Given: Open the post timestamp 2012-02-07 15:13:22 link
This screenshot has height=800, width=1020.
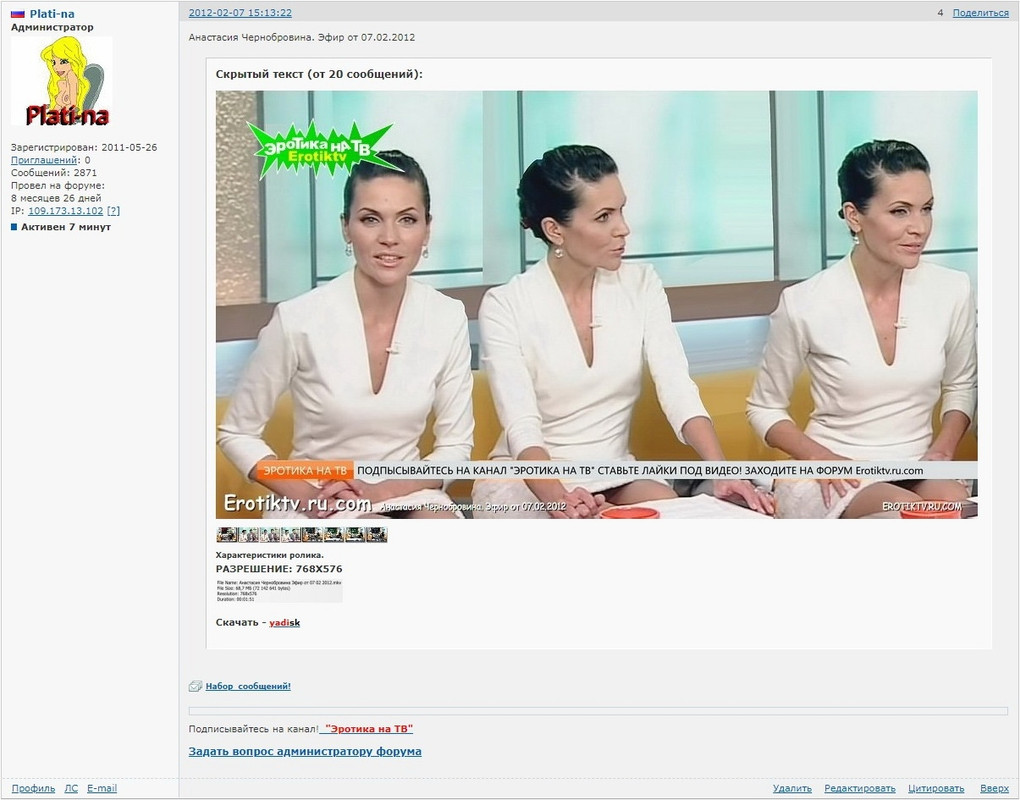Looking at the screenshot, I should coord(240,12).
